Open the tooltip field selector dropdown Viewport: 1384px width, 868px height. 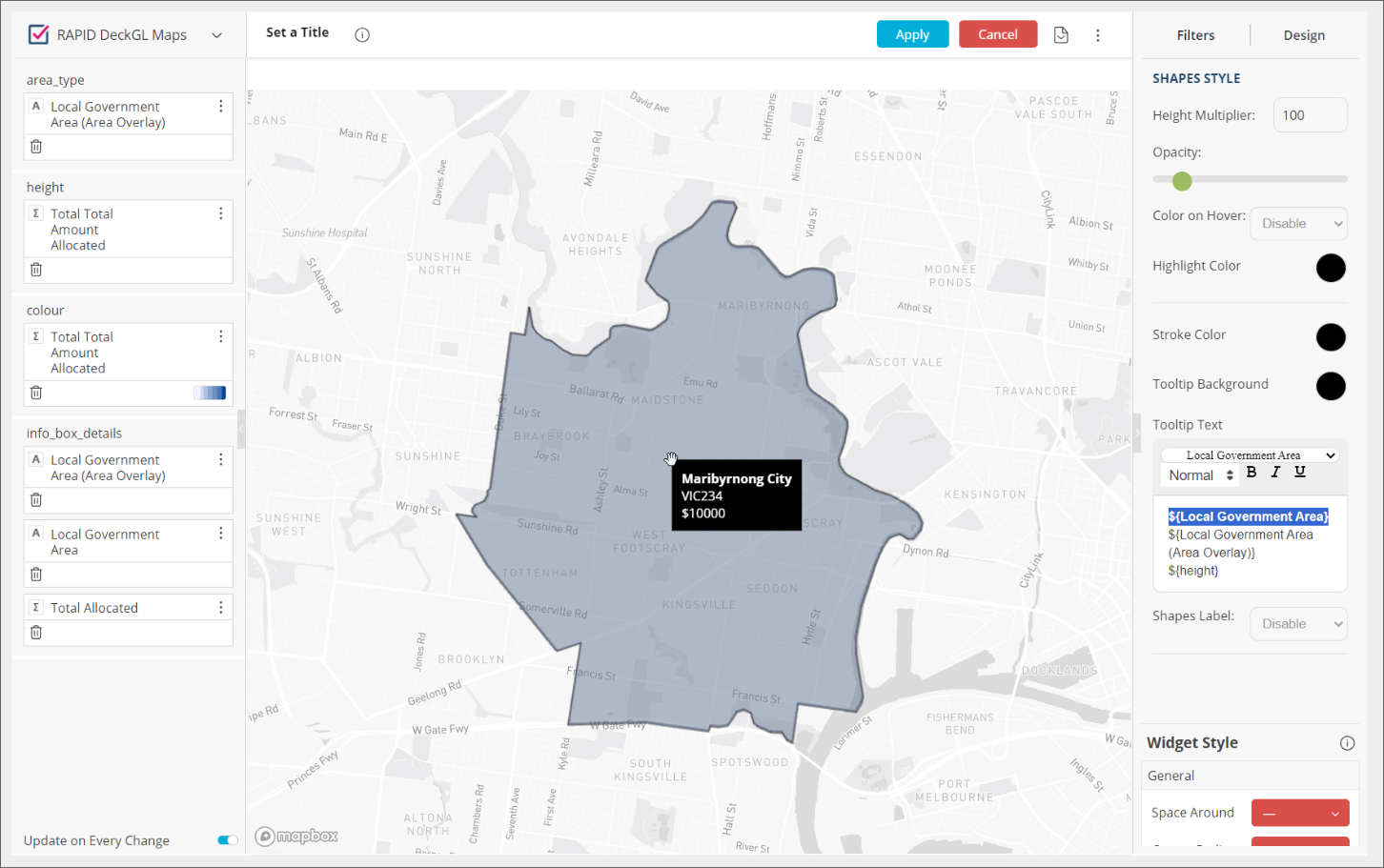tap(1250, 455)
